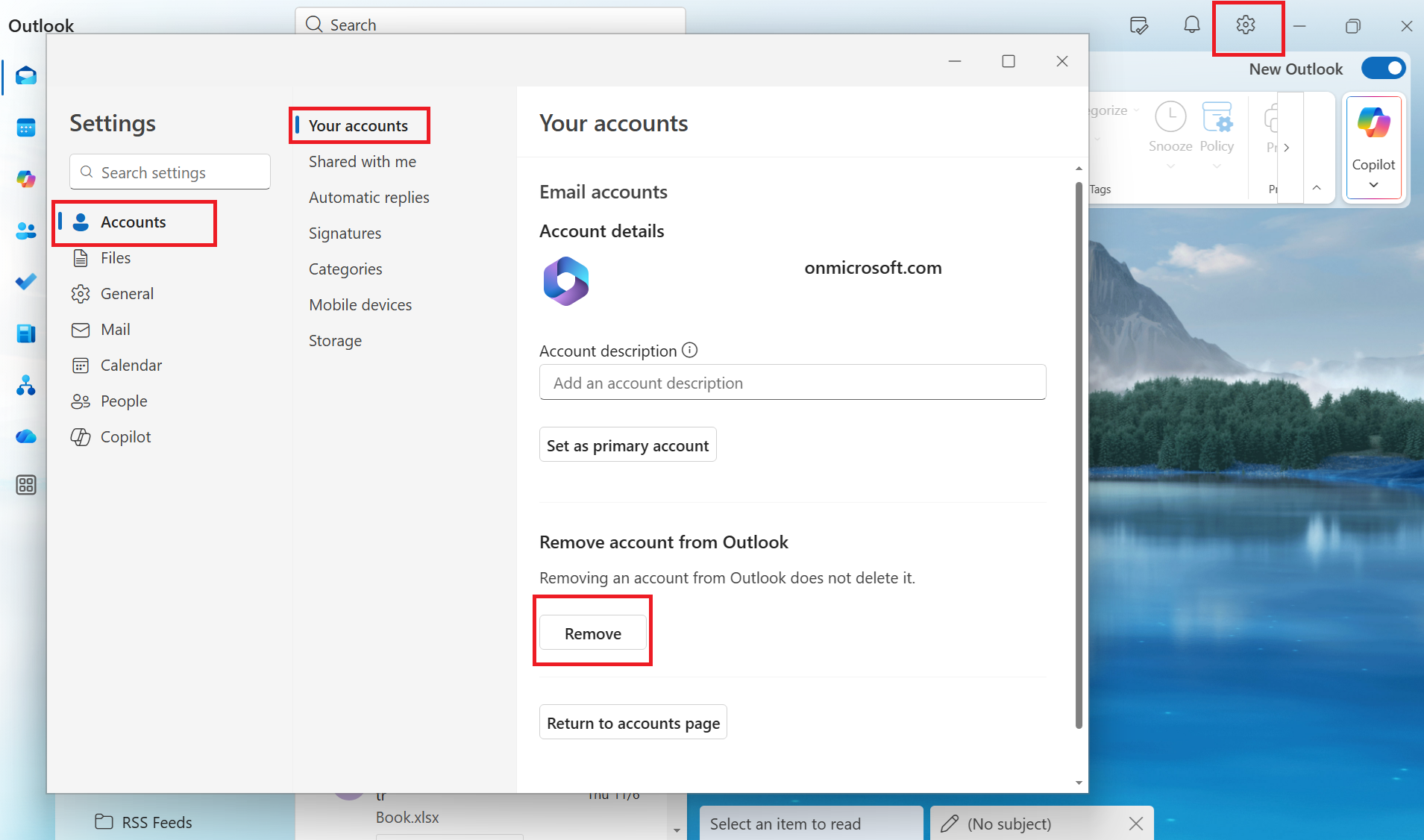1424x840 pixels.
Task: Open the notifications bell
Action: [1192, 25]
